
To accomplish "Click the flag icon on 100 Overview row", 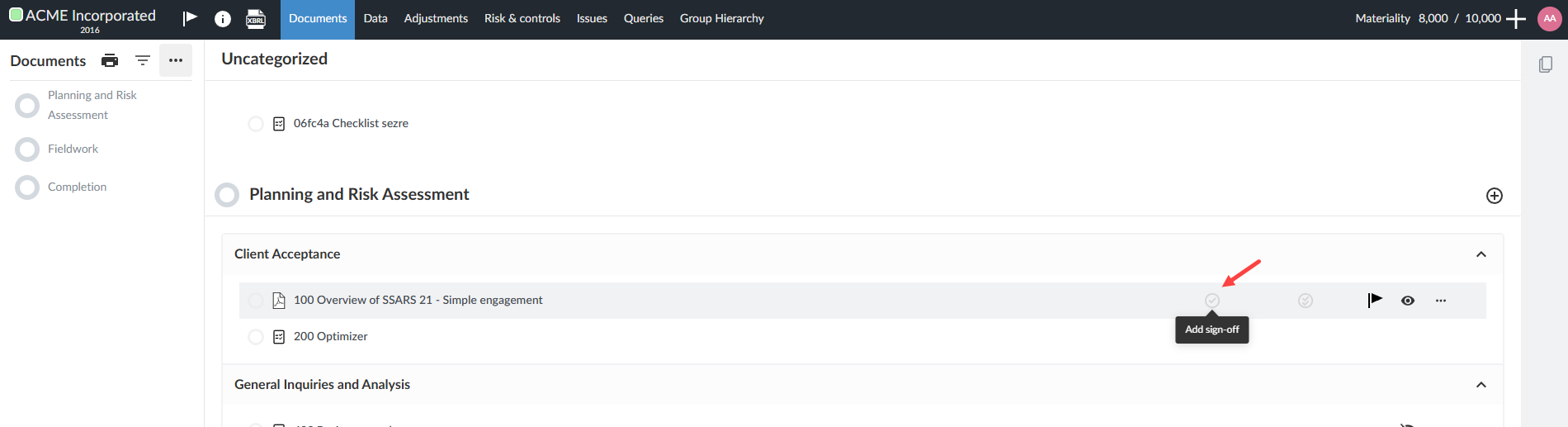I will [x=1374, y=300].
